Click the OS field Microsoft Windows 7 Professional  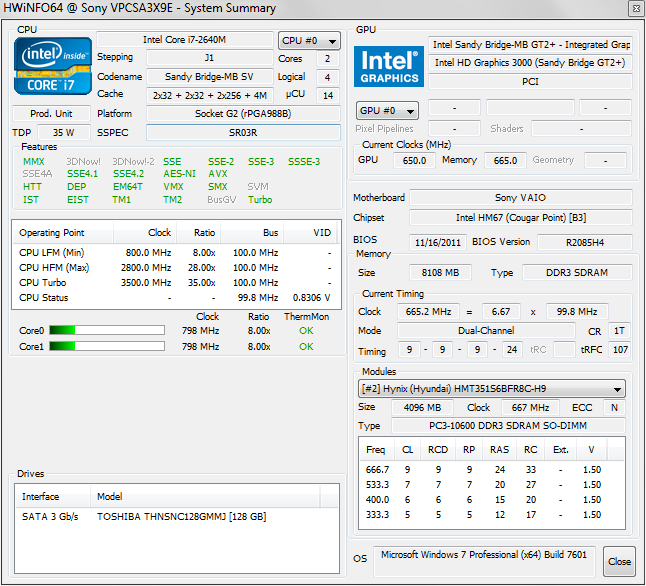coord(484,561)
